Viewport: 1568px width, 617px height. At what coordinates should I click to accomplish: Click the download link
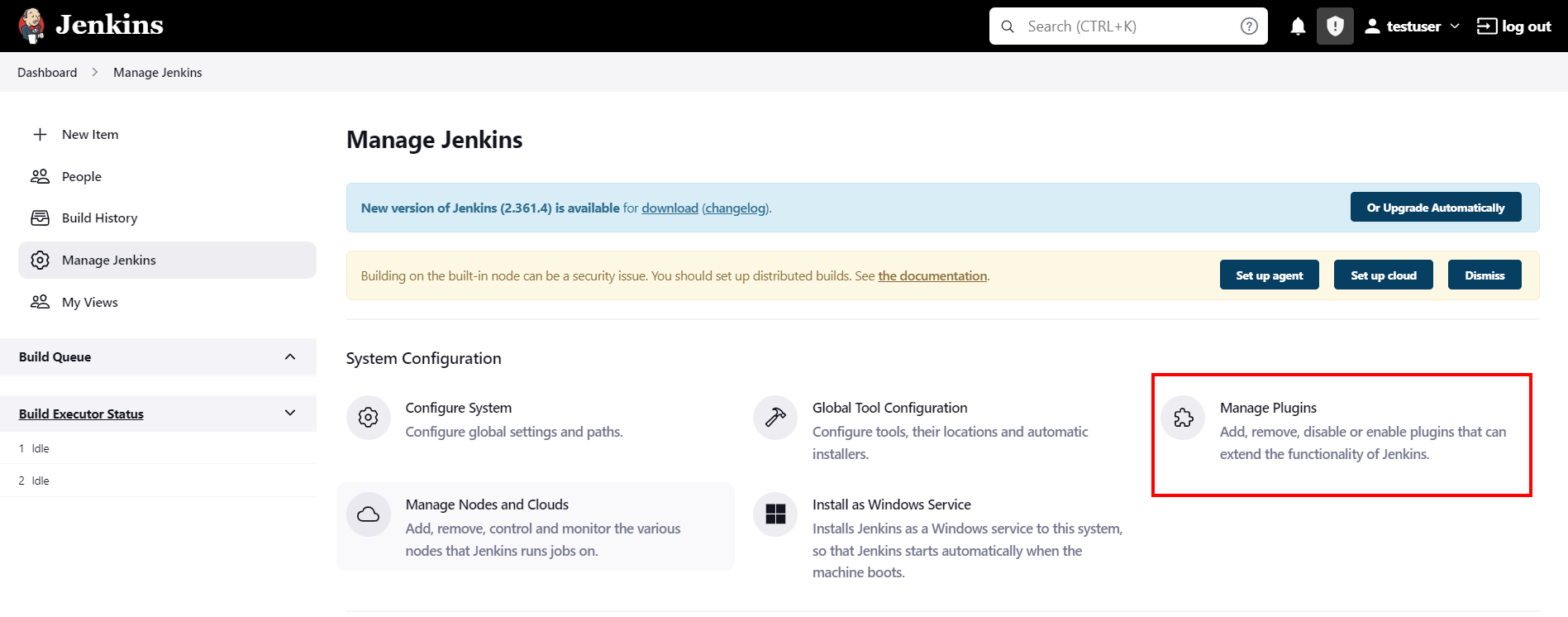coord(670,208)
